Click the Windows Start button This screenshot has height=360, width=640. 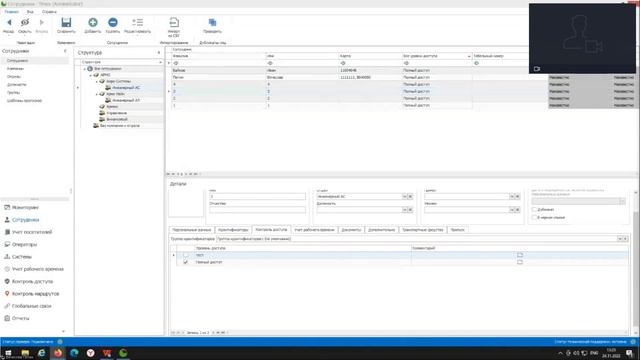8,353
